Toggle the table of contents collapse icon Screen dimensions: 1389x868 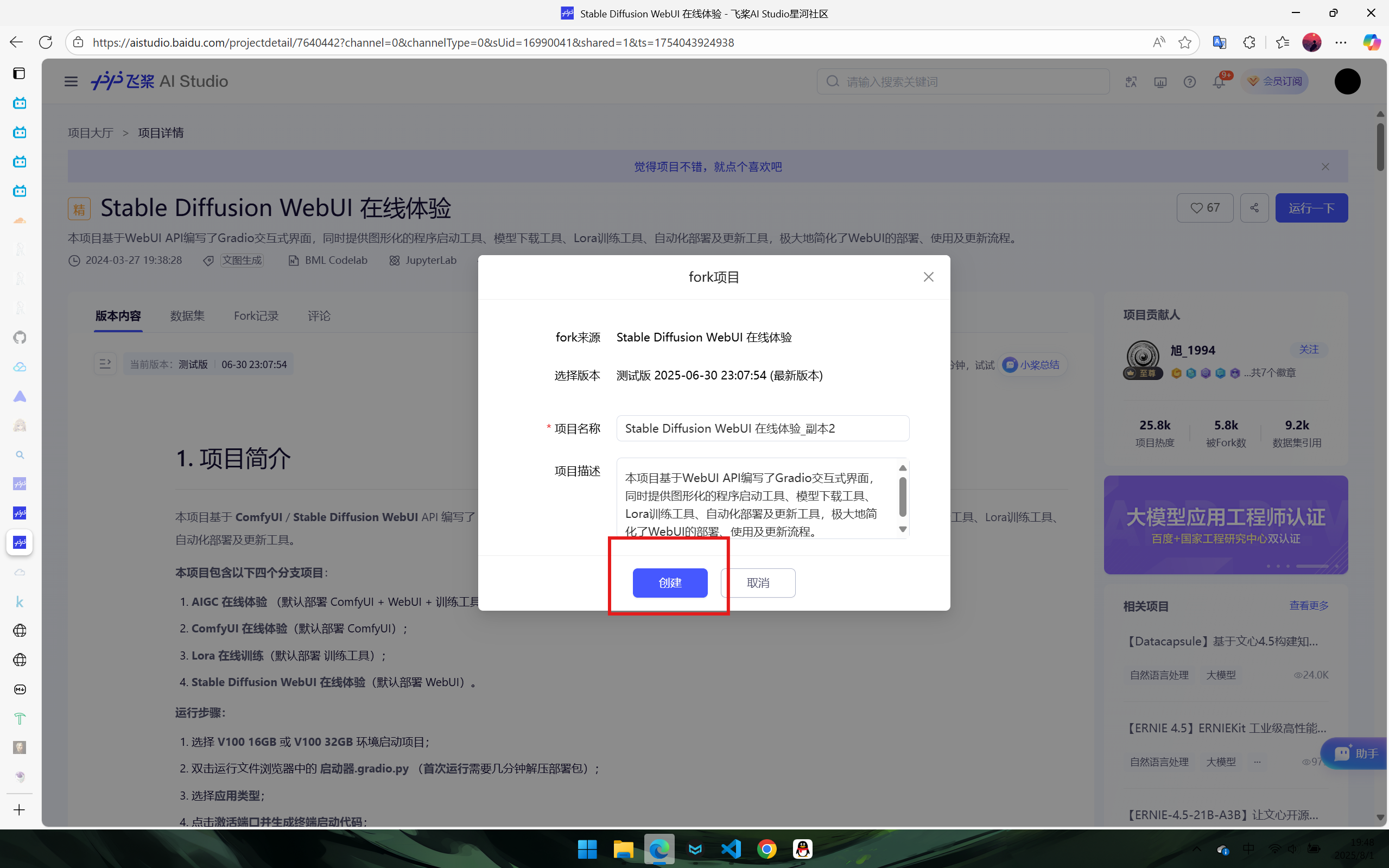tap(105, 364)
